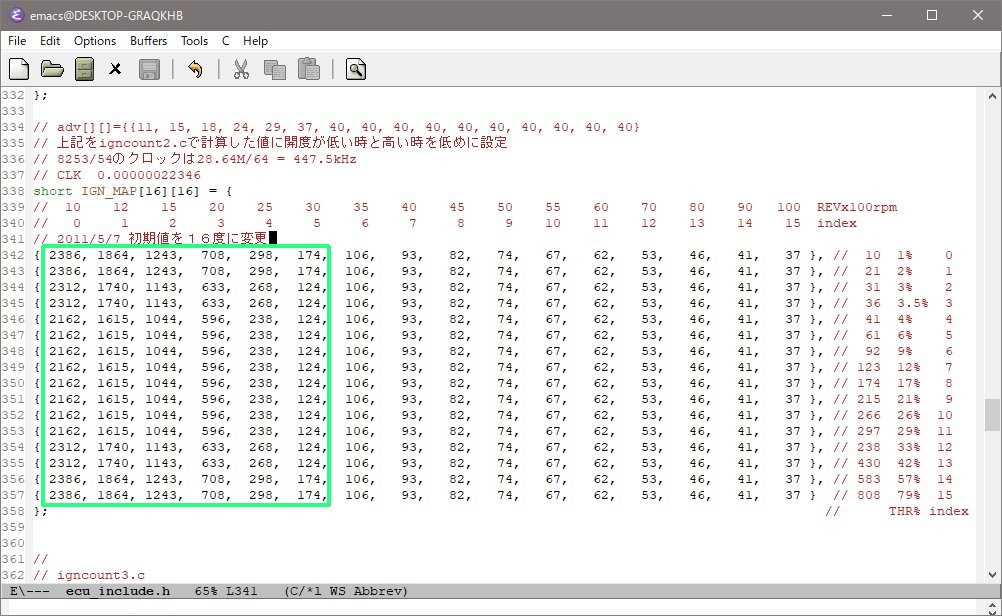This screenshot has height=616, width=1002.
Task: Click 'THR% index' comment on line 358
Action: pyautogui.click(x=929, y=511)
